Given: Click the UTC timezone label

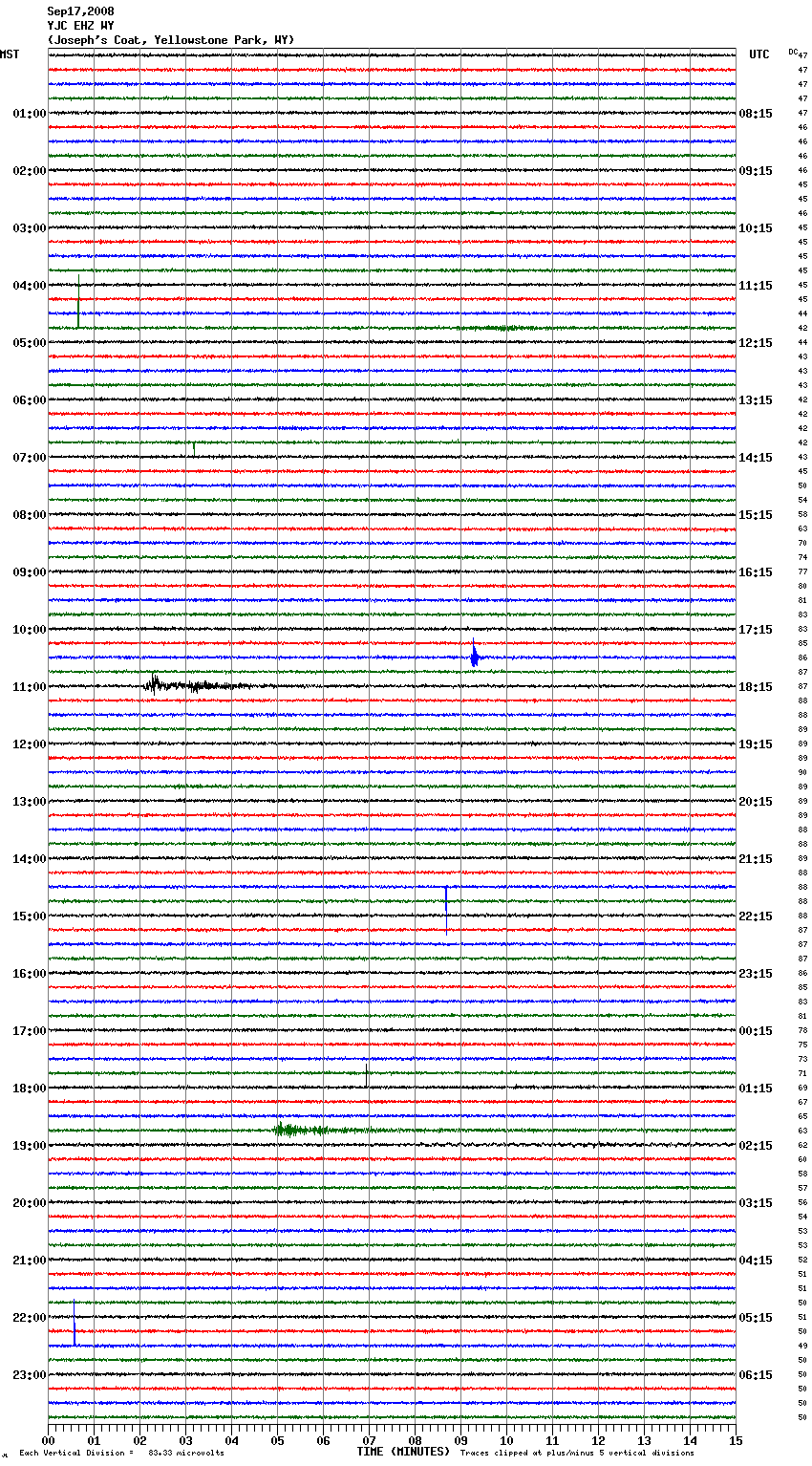Looking at the screenshot, I should coord(759,54).
